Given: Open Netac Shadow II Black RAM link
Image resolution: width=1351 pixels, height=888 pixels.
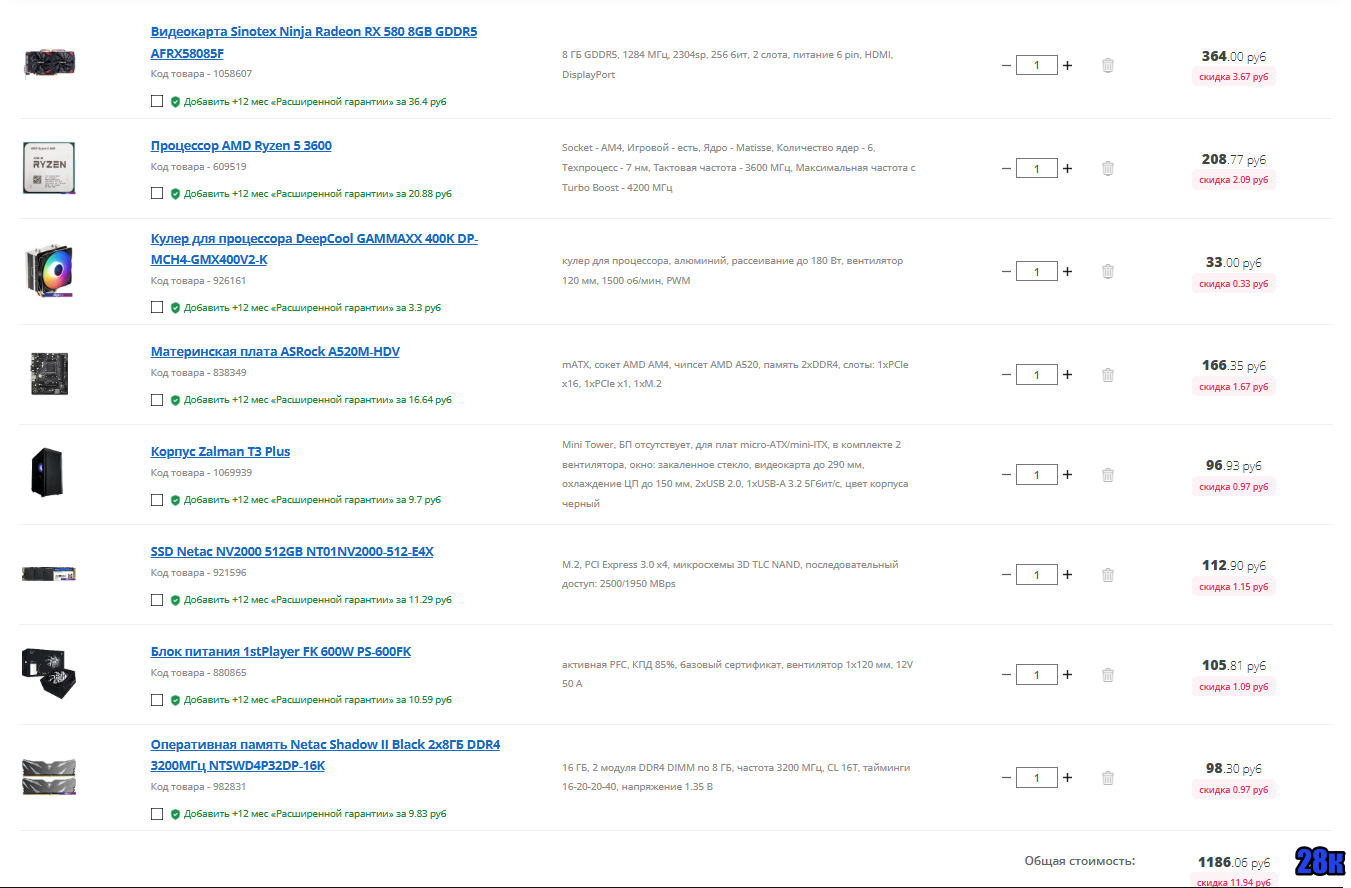Looking at the screenshot, I should tap(325, 755).
